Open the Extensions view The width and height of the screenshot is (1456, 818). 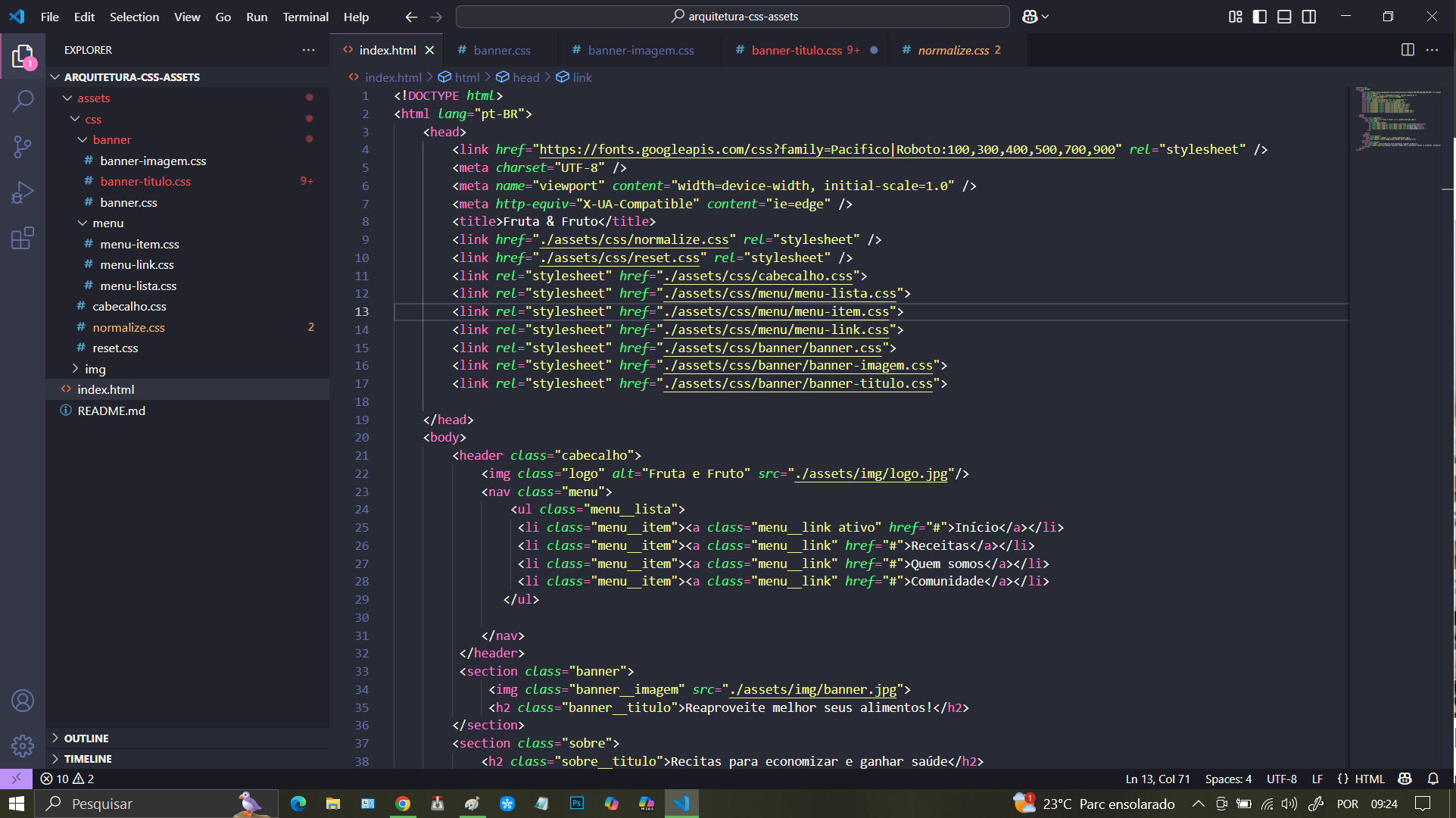coord(23,239)
